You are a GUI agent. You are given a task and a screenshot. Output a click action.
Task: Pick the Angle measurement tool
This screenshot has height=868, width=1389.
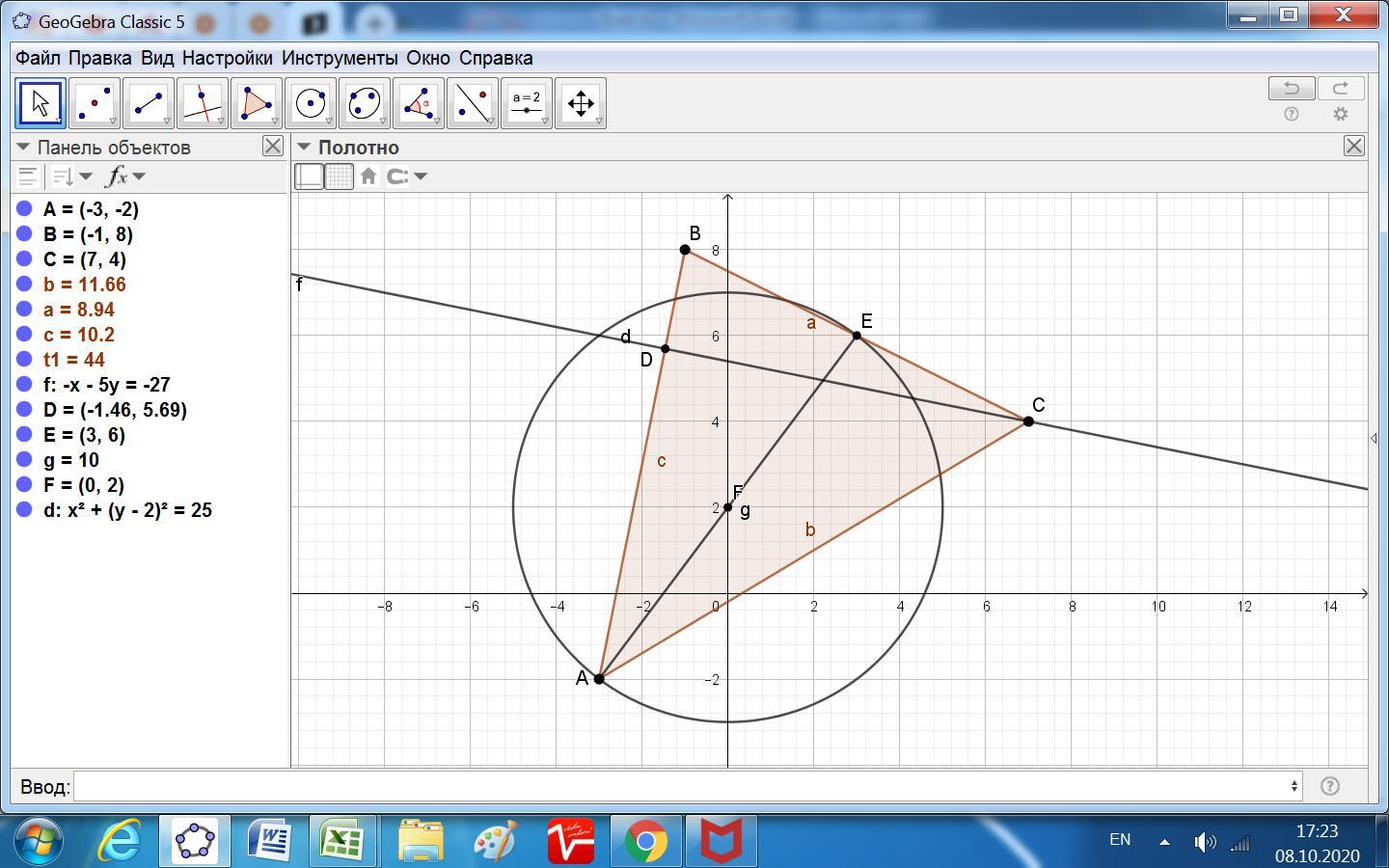tap(419, 103)
